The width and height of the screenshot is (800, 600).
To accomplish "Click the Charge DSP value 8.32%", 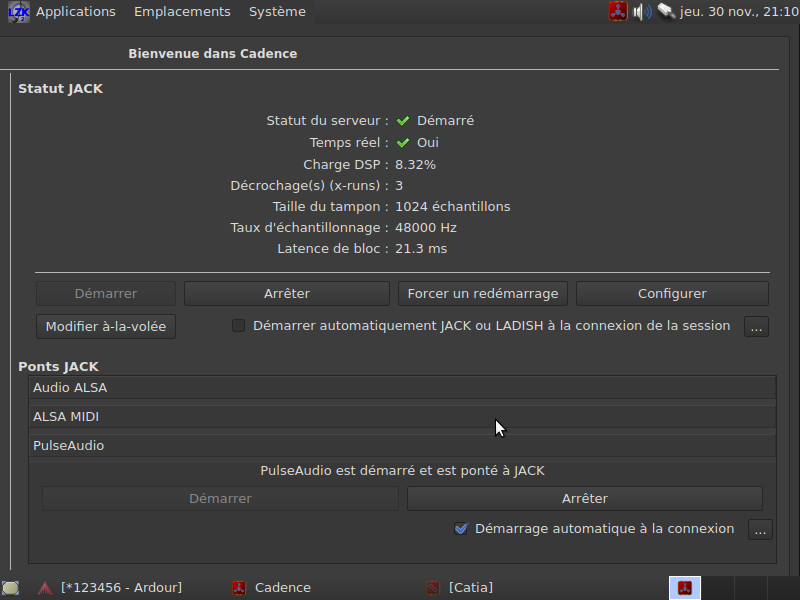I will [x=415, y=165].
